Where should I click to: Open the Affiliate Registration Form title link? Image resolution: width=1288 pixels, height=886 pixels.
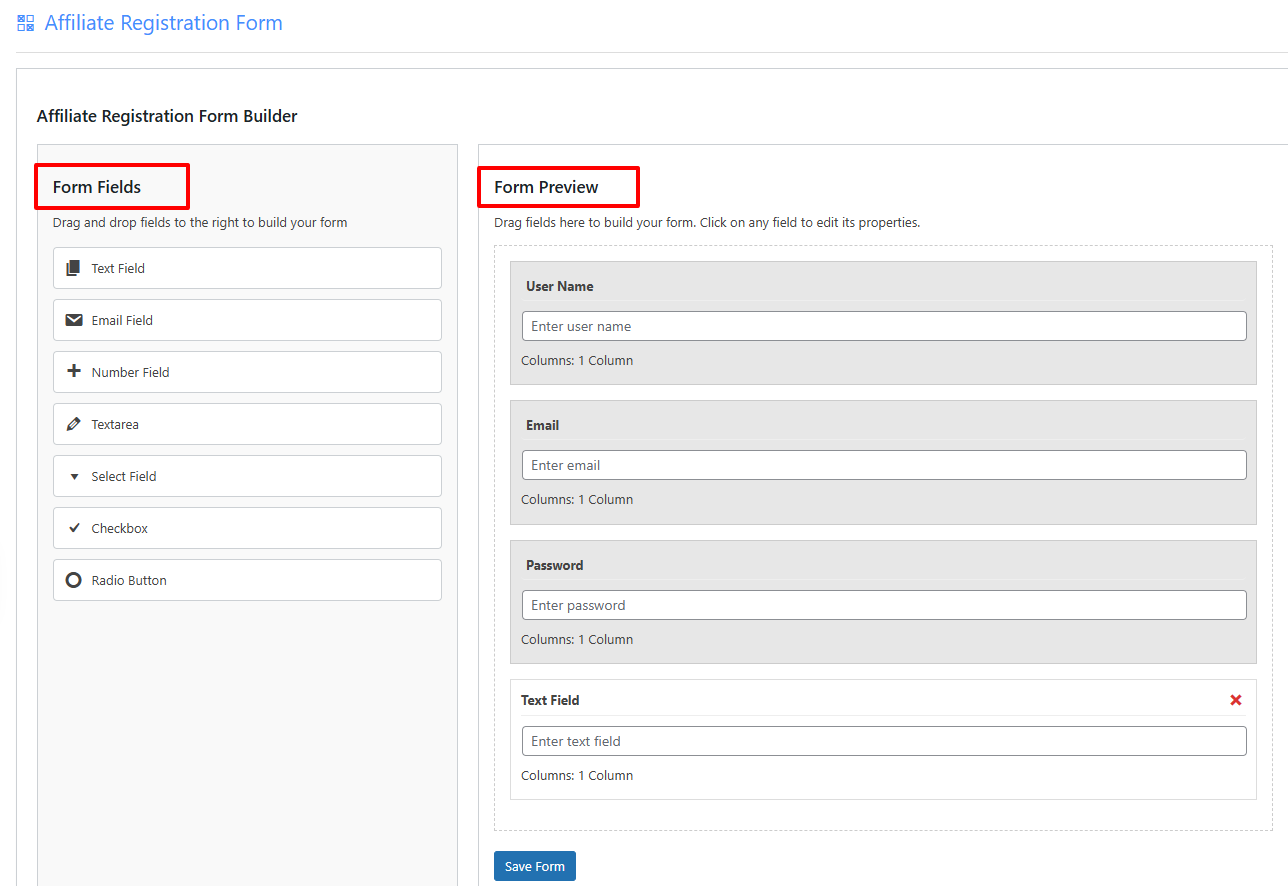(x=163, y=23)
